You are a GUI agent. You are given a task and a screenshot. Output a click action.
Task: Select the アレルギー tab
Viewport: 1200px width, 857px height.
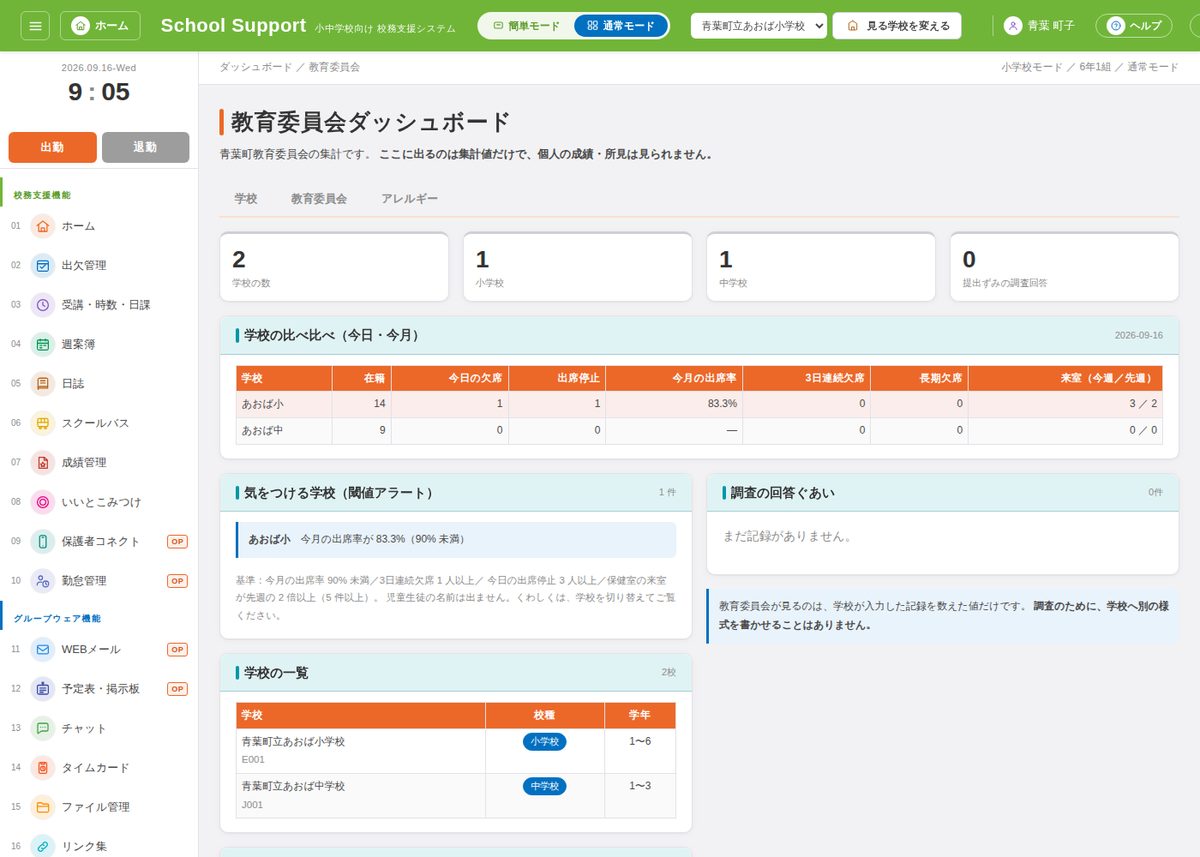409,199
